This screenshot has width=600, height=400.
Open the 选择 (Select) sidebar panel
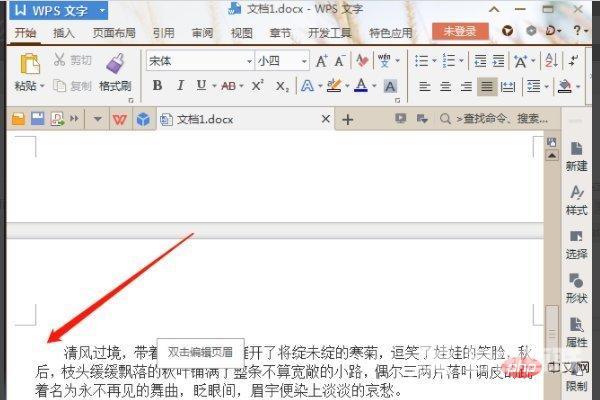pos(577,244)
